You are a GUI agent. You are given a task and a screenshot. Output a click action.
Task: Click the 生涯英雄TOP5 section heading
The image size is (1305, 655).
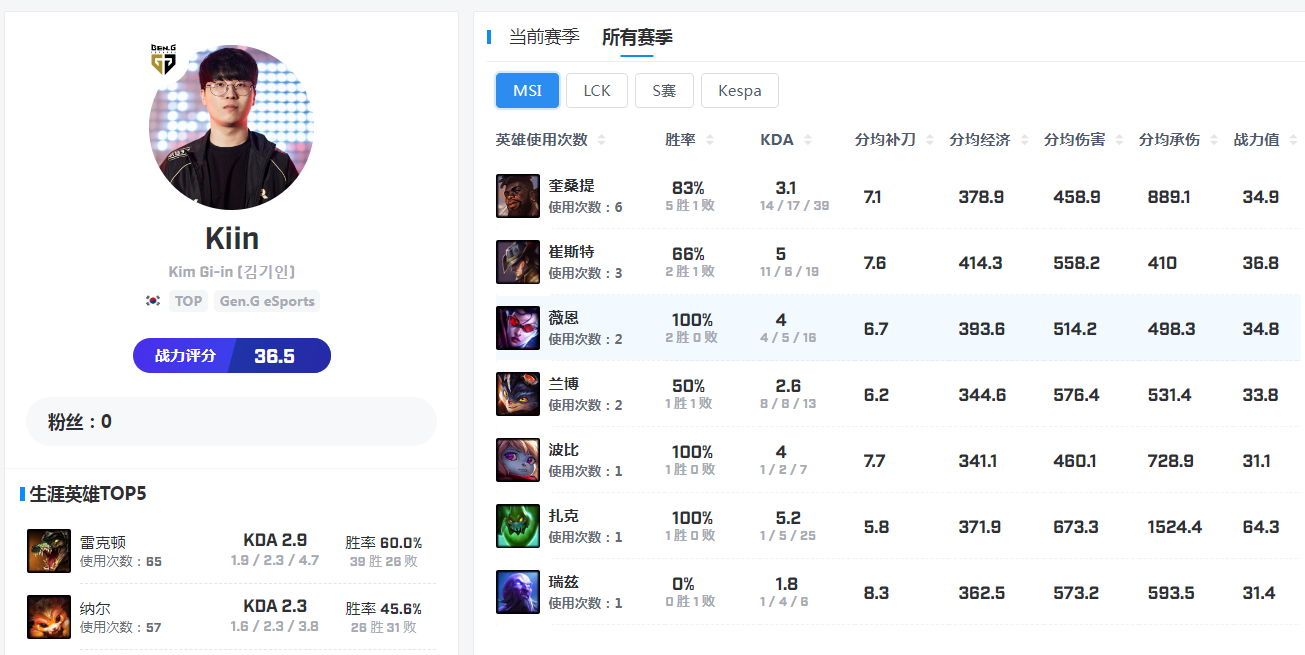pyautogui.click(x=88, y=494)
